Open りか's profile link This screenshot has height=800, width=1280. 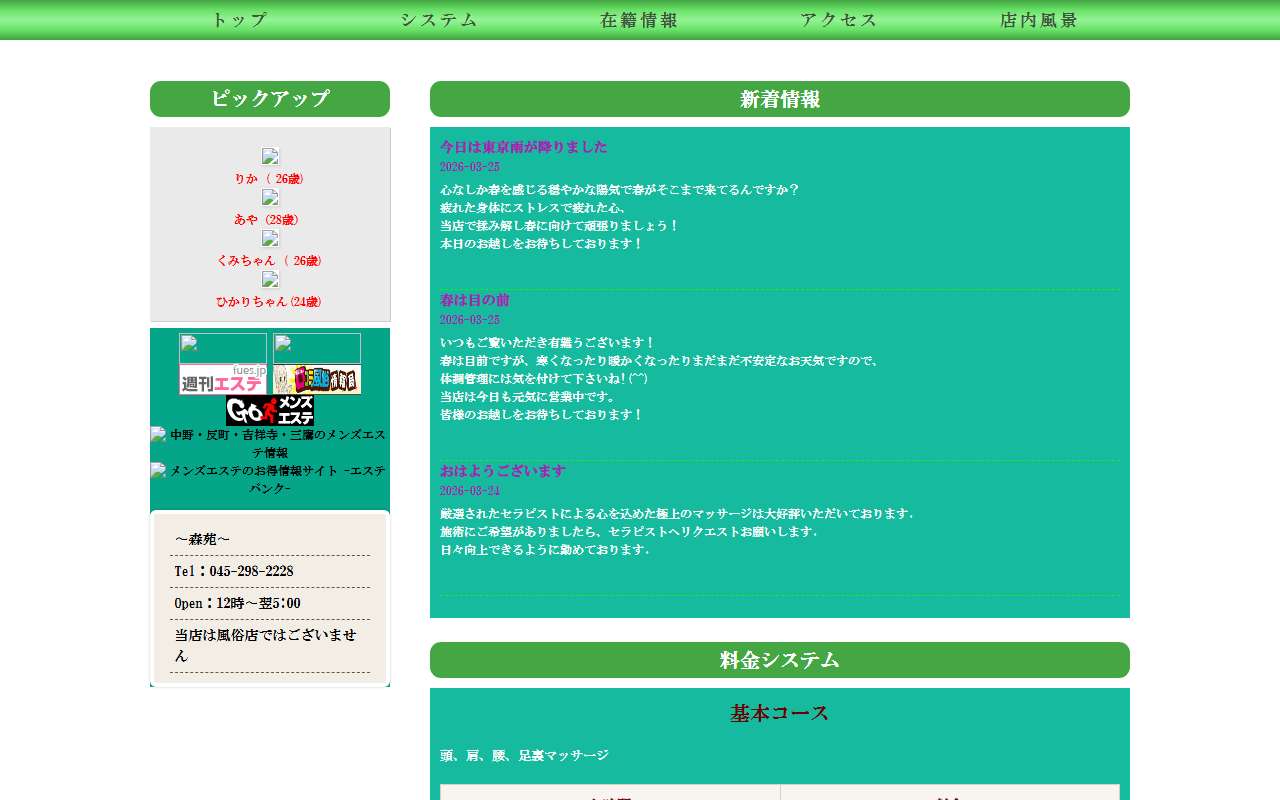pyautogui.click(x=270, y=178)
